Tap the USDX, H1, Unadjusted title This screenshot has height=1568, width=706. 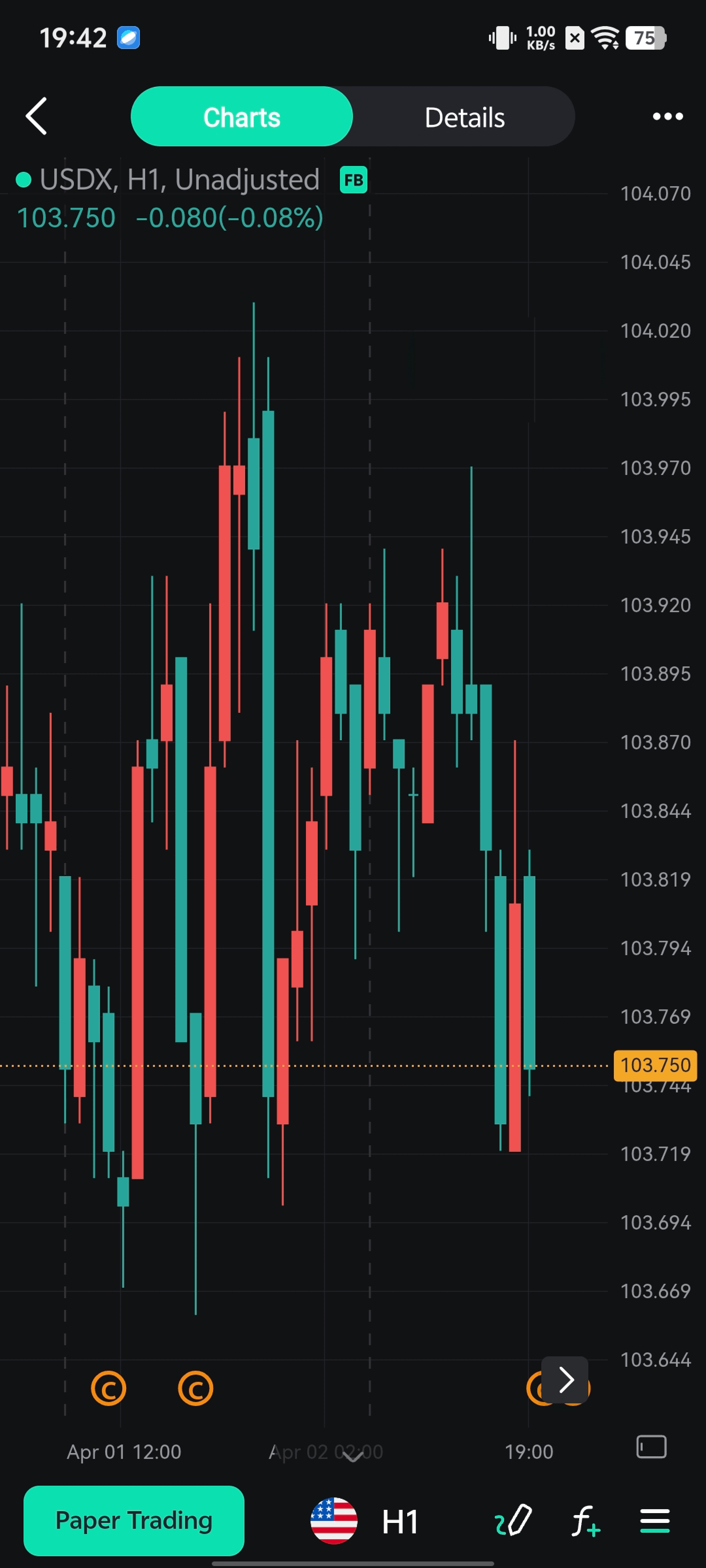click(x=179, y=180)
